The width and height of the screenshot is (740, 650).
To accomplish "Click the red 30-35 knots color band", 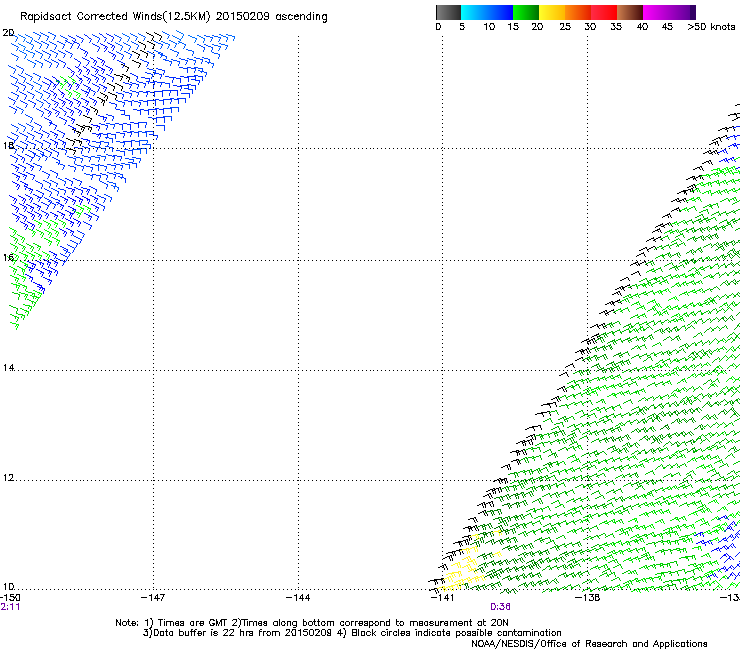I will coord(604,12).
